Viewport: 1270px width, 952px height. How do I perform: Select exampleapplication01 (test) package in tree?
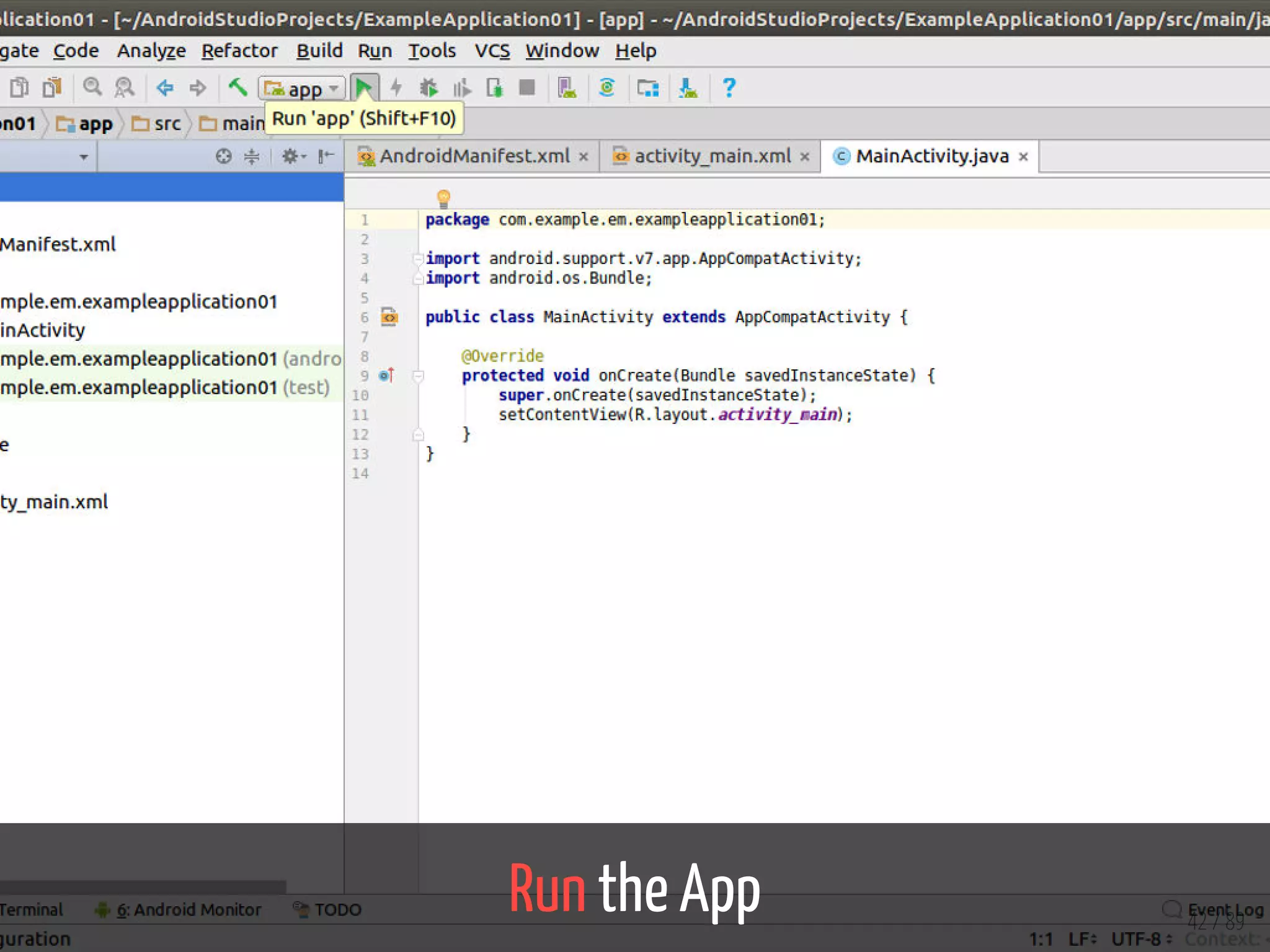tap(172, 387)
